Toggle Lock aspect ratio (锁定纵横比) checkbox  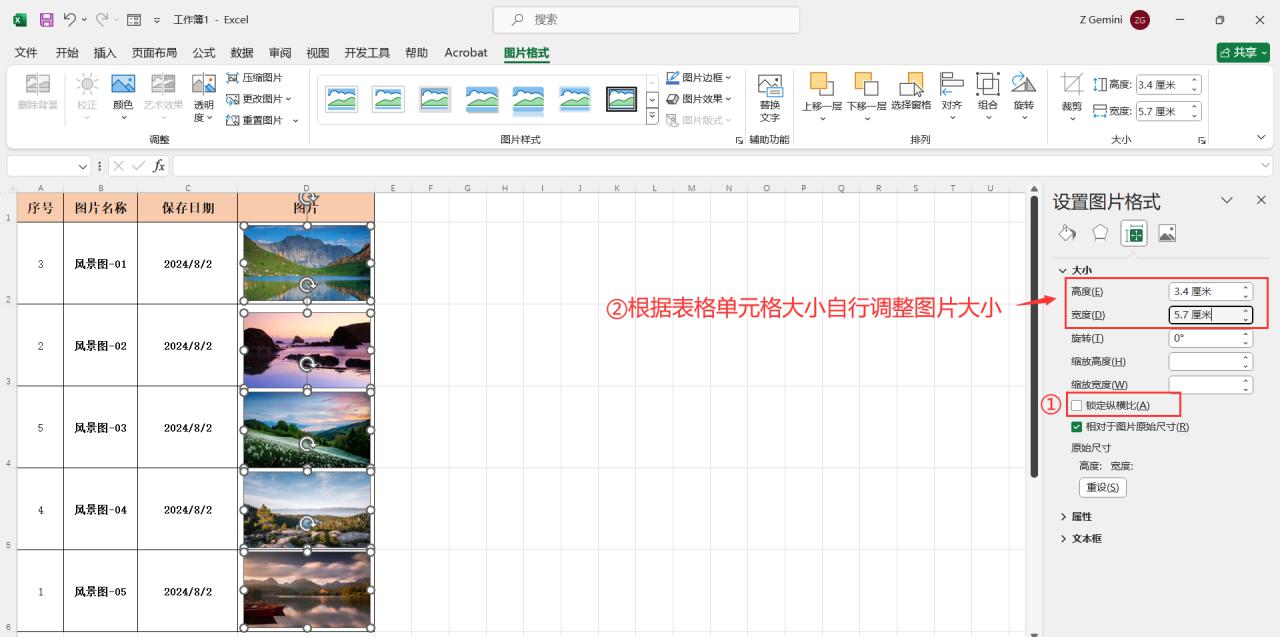pyautogui.click(x=1077, y=405)
